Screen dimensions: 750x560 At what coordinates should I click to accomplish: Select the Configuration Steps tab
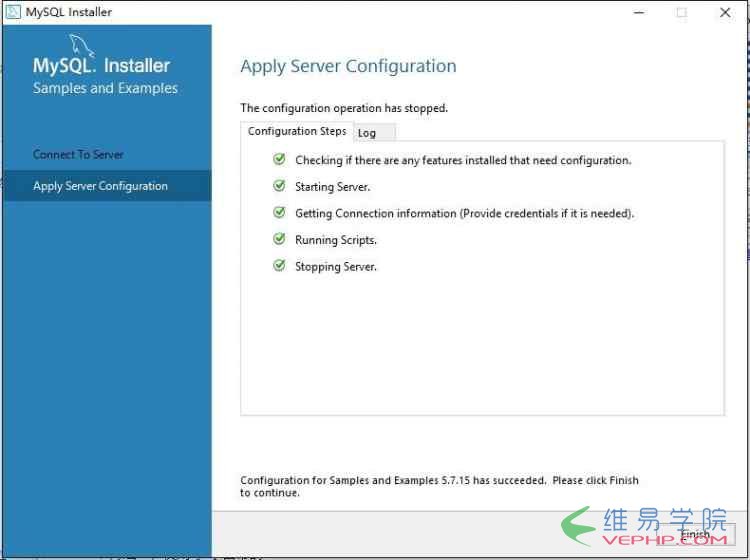[297, 131]
